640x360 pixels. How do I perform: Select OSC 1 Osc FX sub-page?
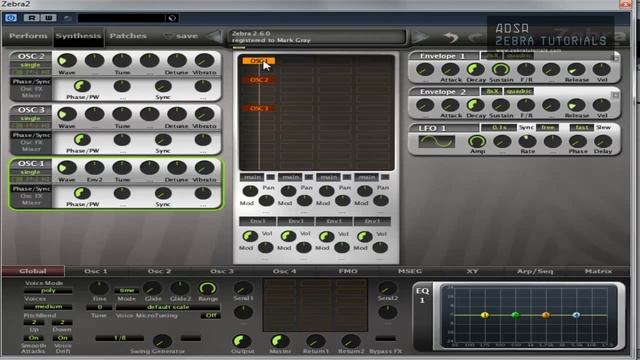pos(31,196)
